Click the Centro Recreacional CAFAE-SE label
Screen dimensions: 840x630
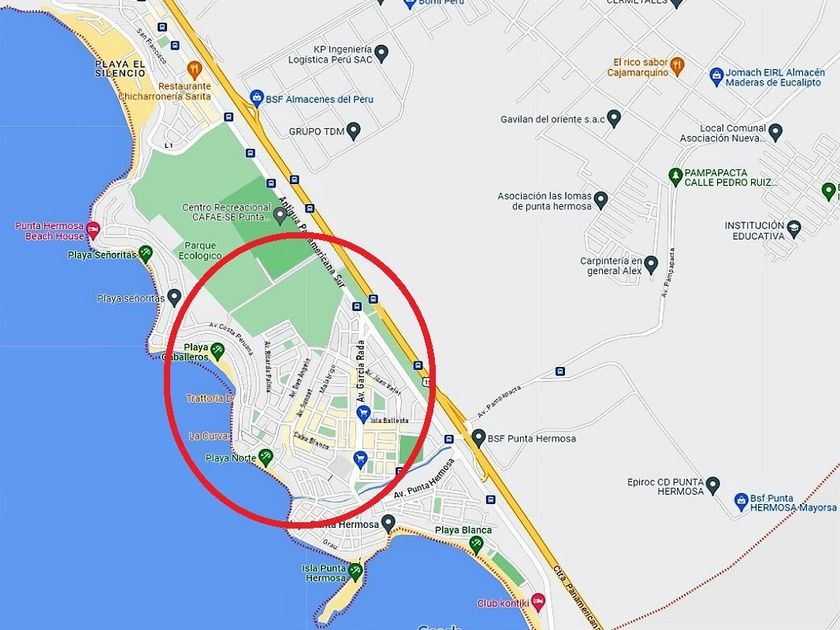click(x=226, y=212)
